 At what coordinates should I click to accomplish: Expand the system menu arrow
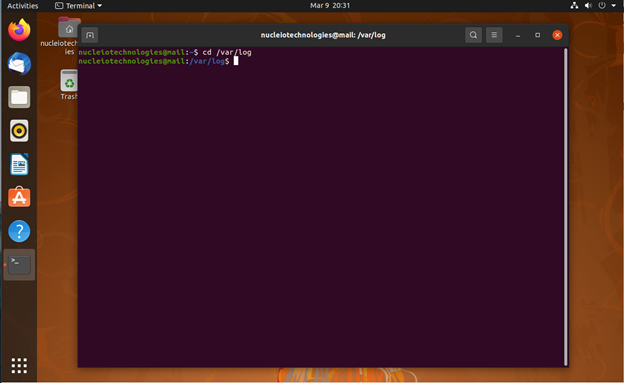613,6
